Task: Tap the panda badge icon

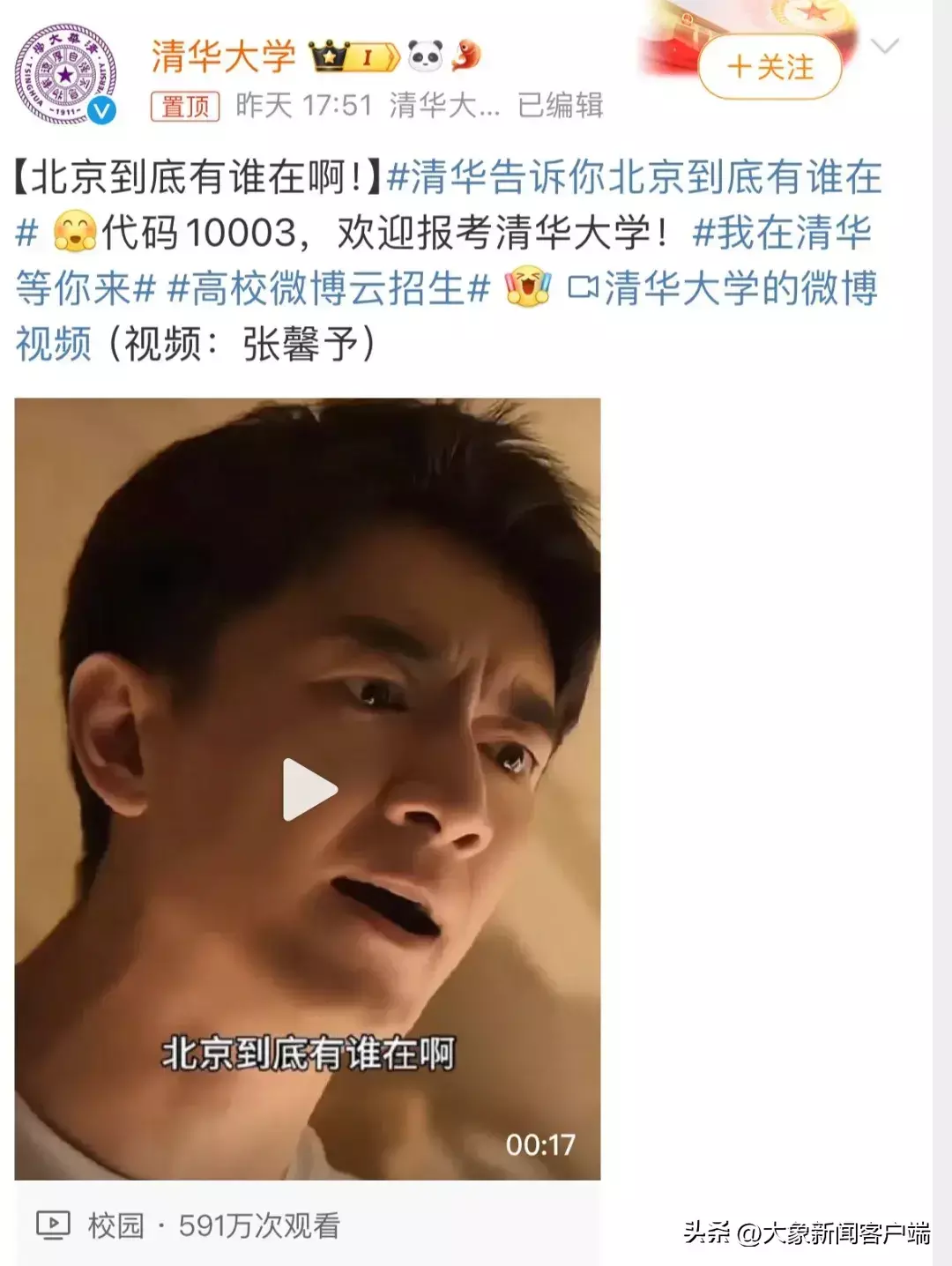Action: (x=426, y=57)
